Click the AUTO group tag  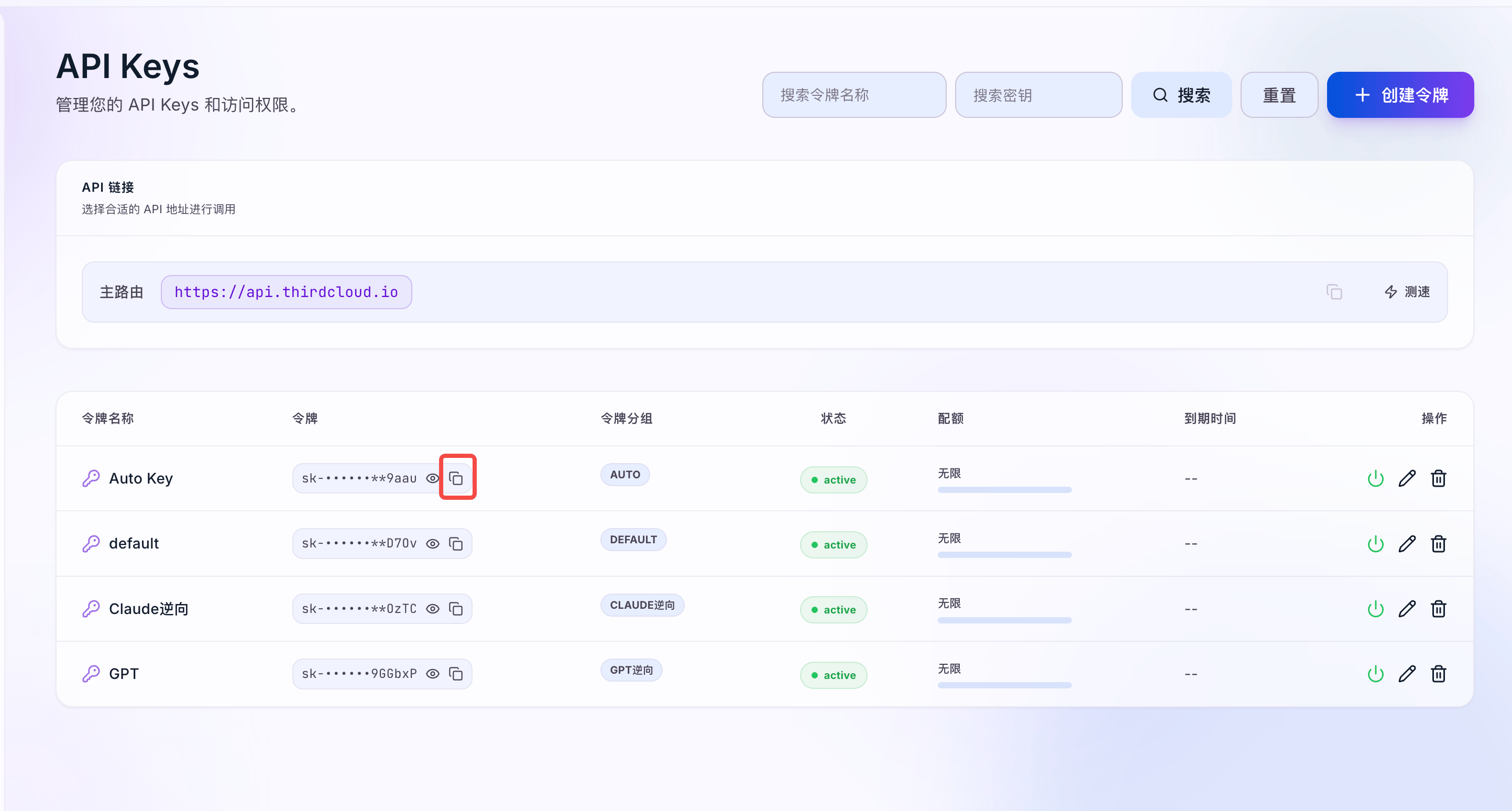624,474
